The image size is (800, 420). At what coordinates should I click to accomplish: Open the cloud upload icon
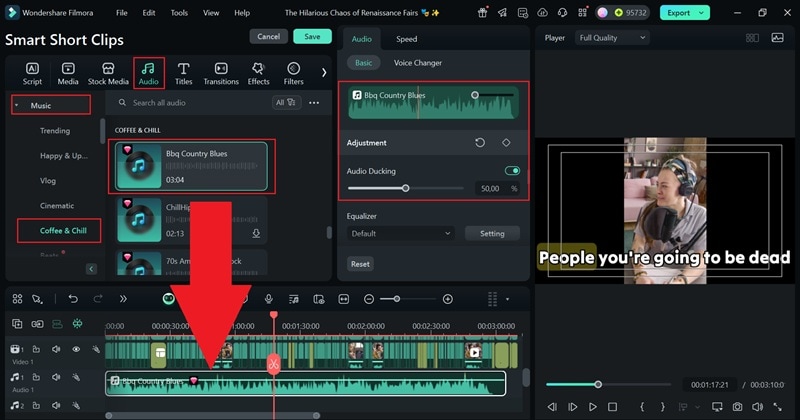pos(542,13)
